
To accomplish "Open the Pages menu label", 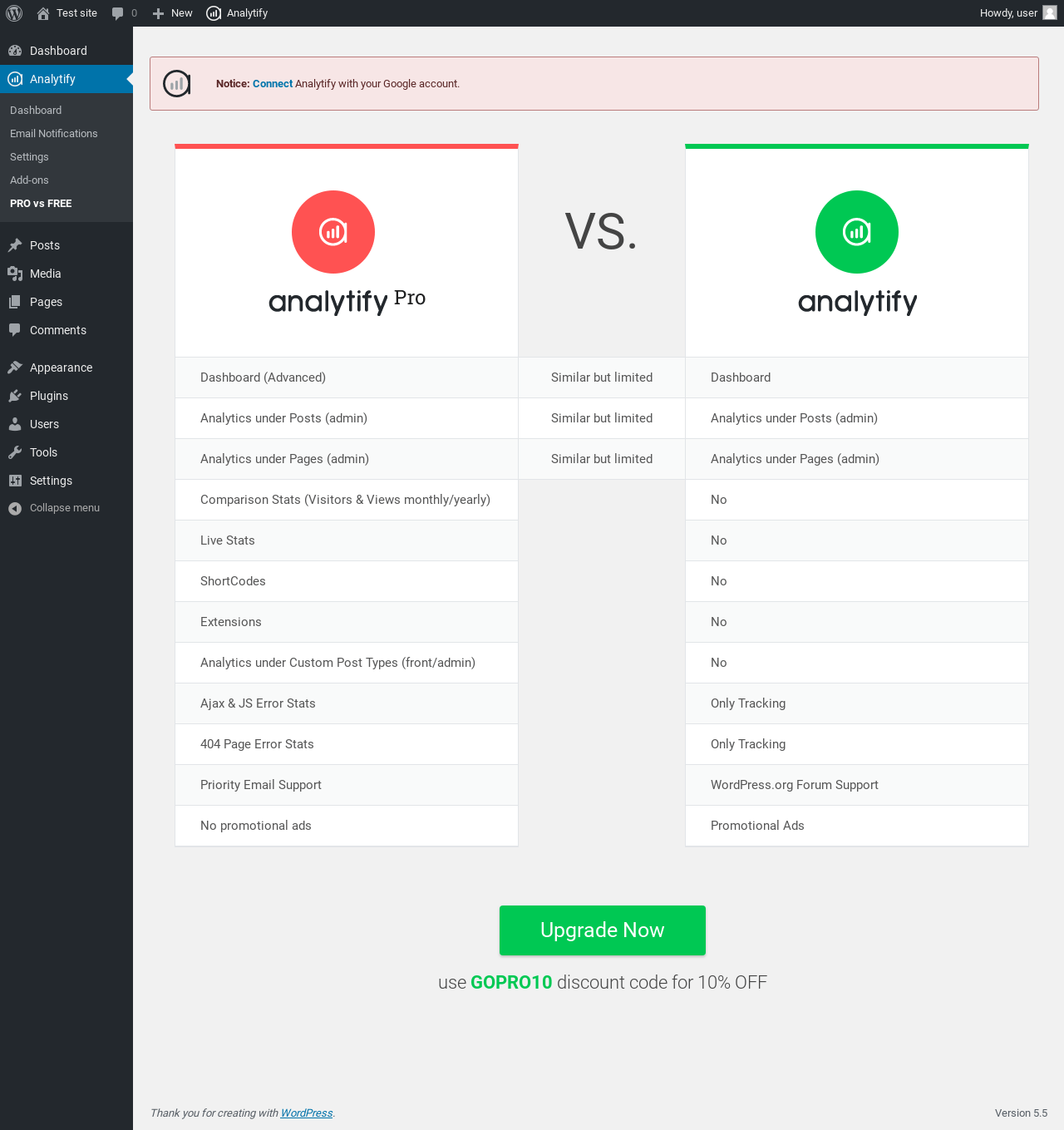I will [x=46, y=302].
